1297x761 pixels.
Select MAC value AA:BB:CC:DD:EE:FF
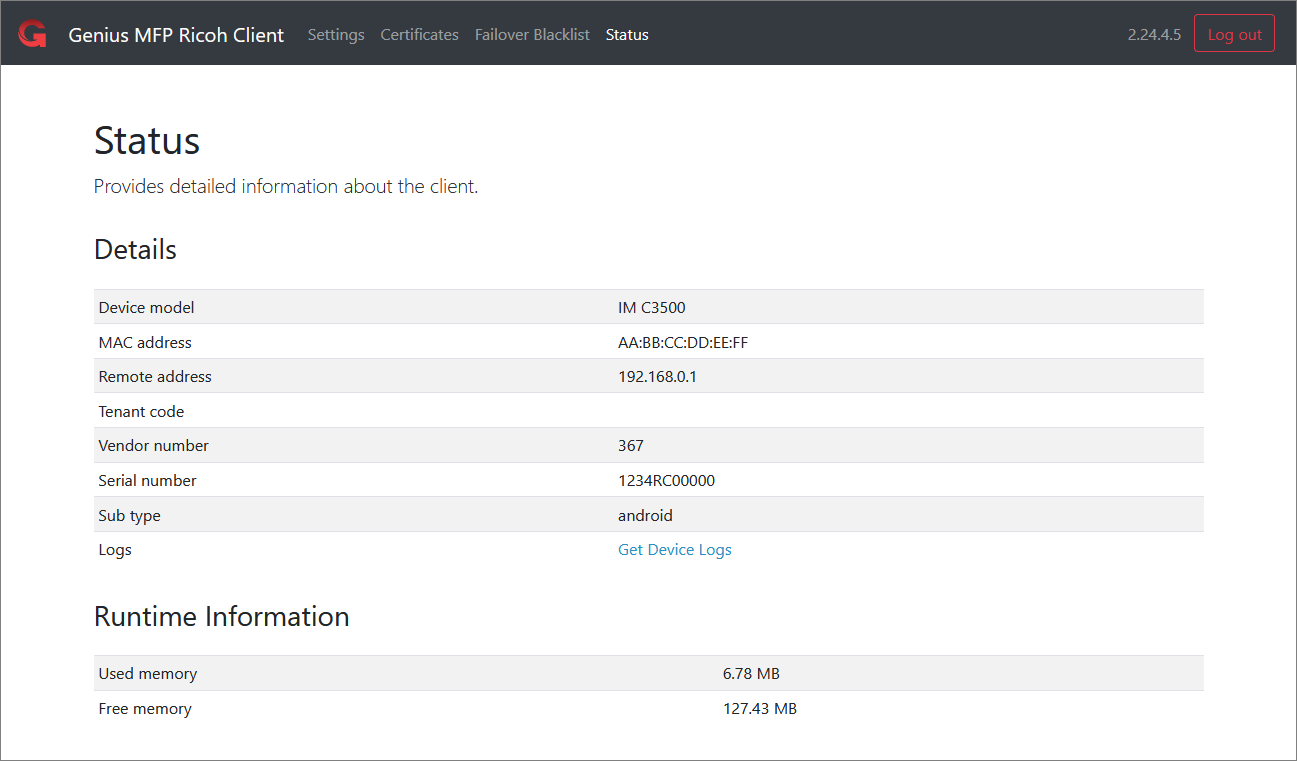(x=683, y=342)
